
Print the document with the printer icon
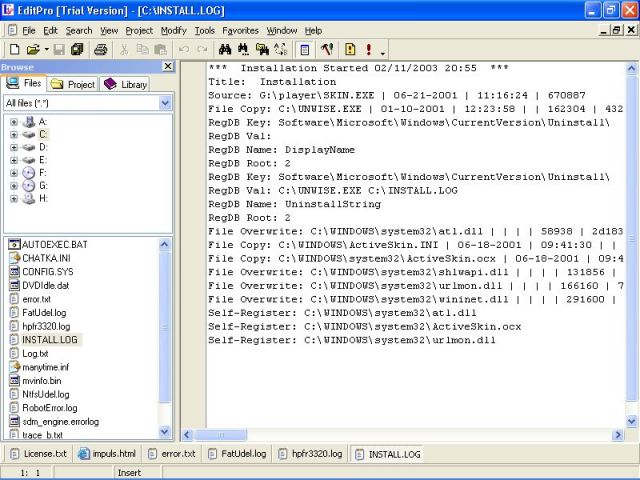[100, 49]
